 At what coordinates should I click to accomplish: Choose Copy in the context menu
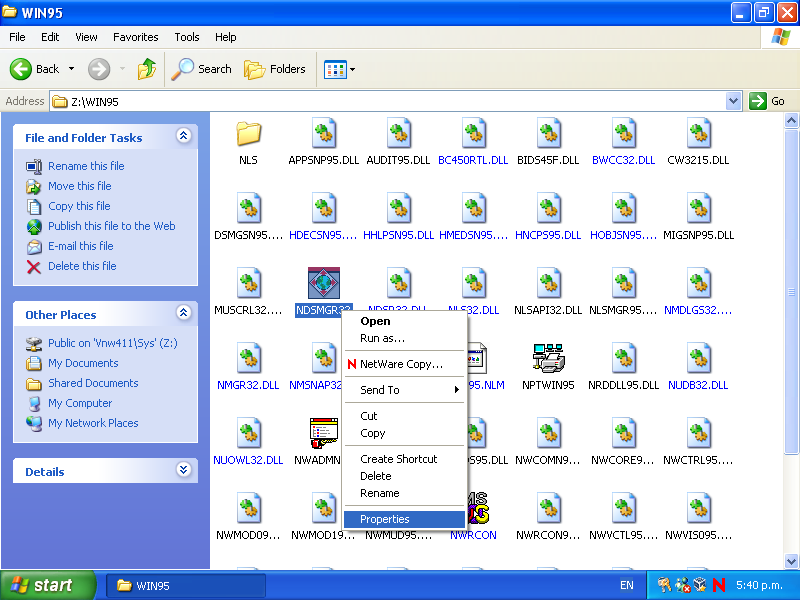point(404,433)
